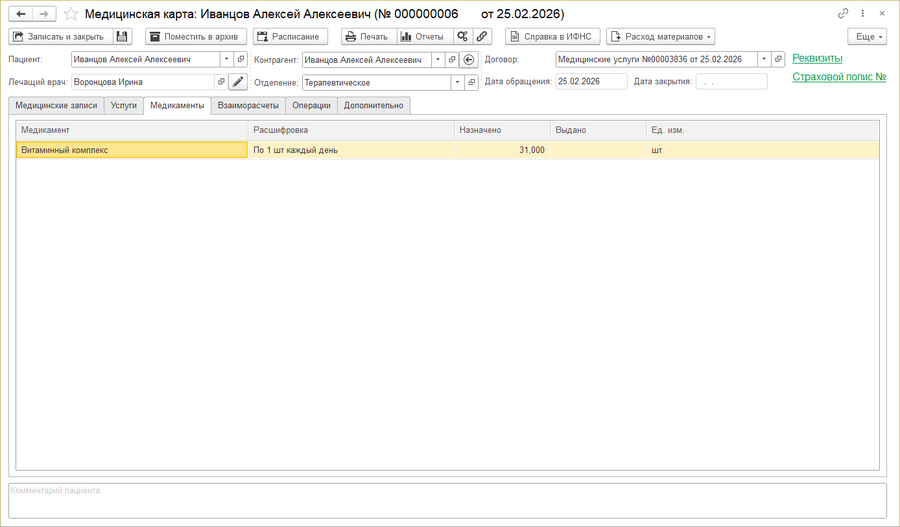Expand the Контрагент dropdown list
Screen dimensions: 900x527
(438, 60)
